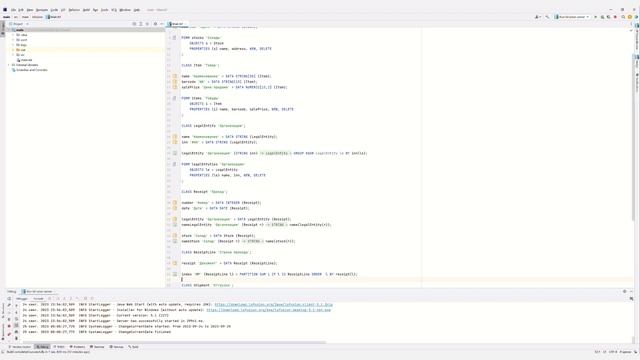Image resolution: width=640 pixels, height=360 pixels.
Task: Collapse the src folder
Action: click(13, 55)
